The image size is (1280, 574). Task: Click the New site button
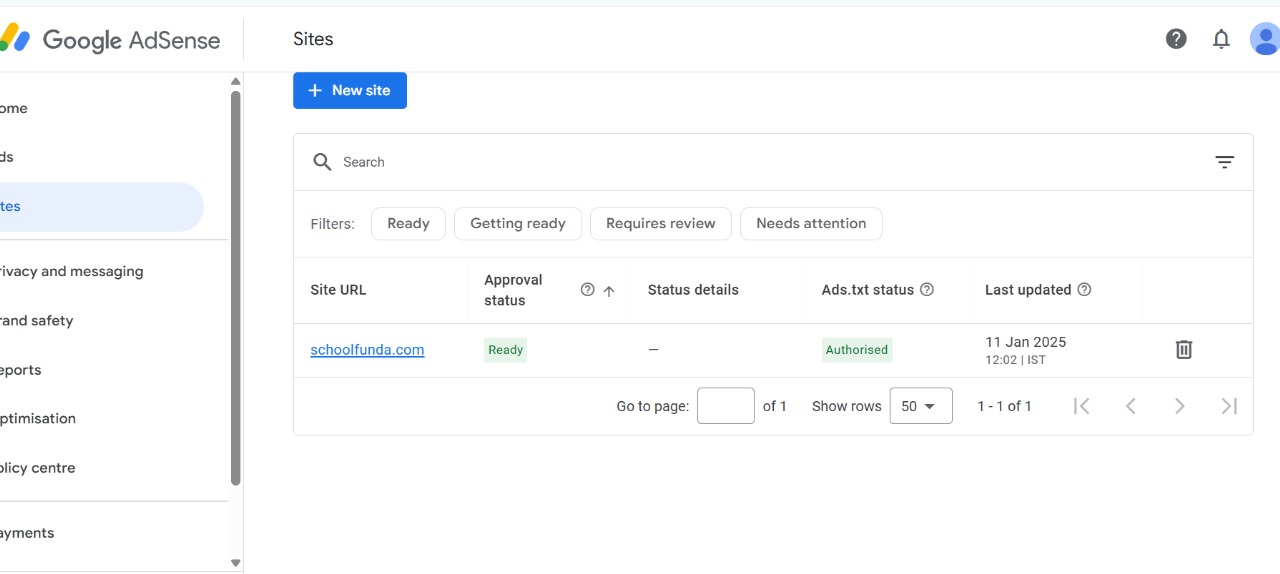pos(350,90)
